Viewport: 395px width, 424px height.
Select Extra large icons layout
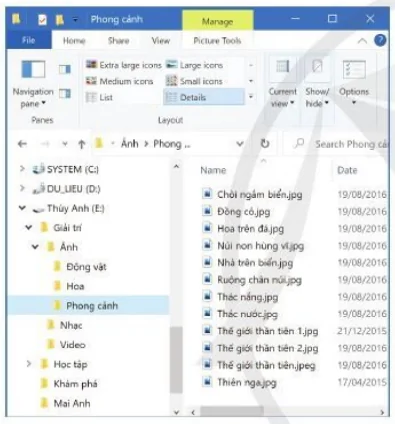[x=124, y=65]
